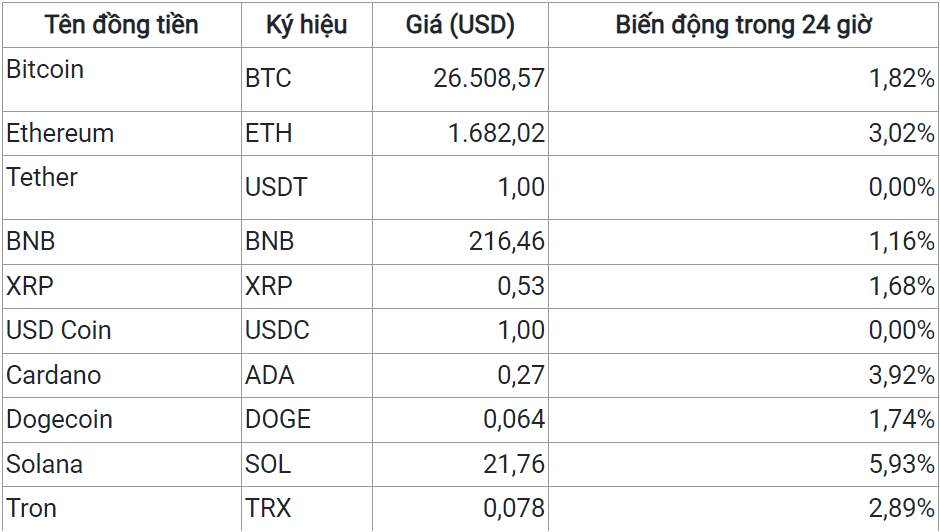The height and width of the screenshot is (532, 940).
Task: Click the 'Biến động trong 24 giờ' header
Action: [x=744, y=25]
